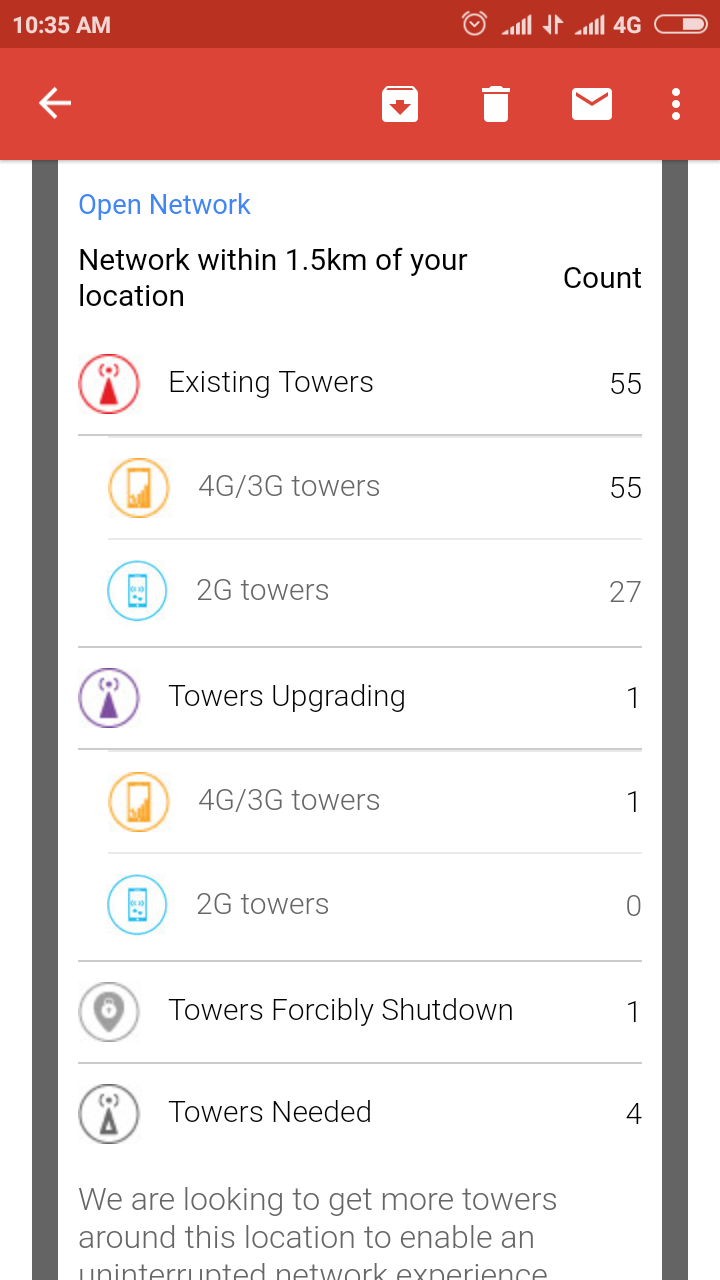This screenshot has height=1280, width=720.
Task: Tap the back arrow
Action: click(55, 103)
